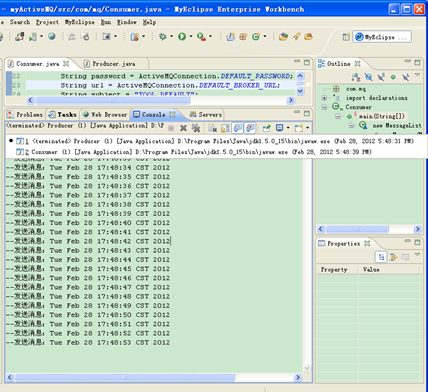Open the Debug button dropdown arrow
Image resolution: width=428 pixels, height=392 pixels.
pos(172,37)
